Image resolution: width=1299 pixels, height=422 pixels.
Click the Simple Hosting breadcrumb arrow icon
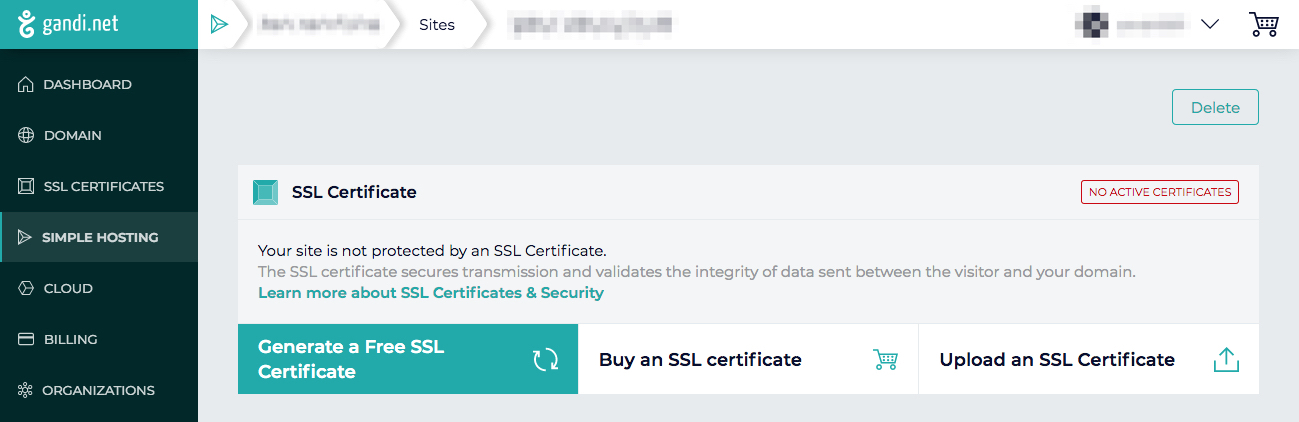[x=219, y=25]
